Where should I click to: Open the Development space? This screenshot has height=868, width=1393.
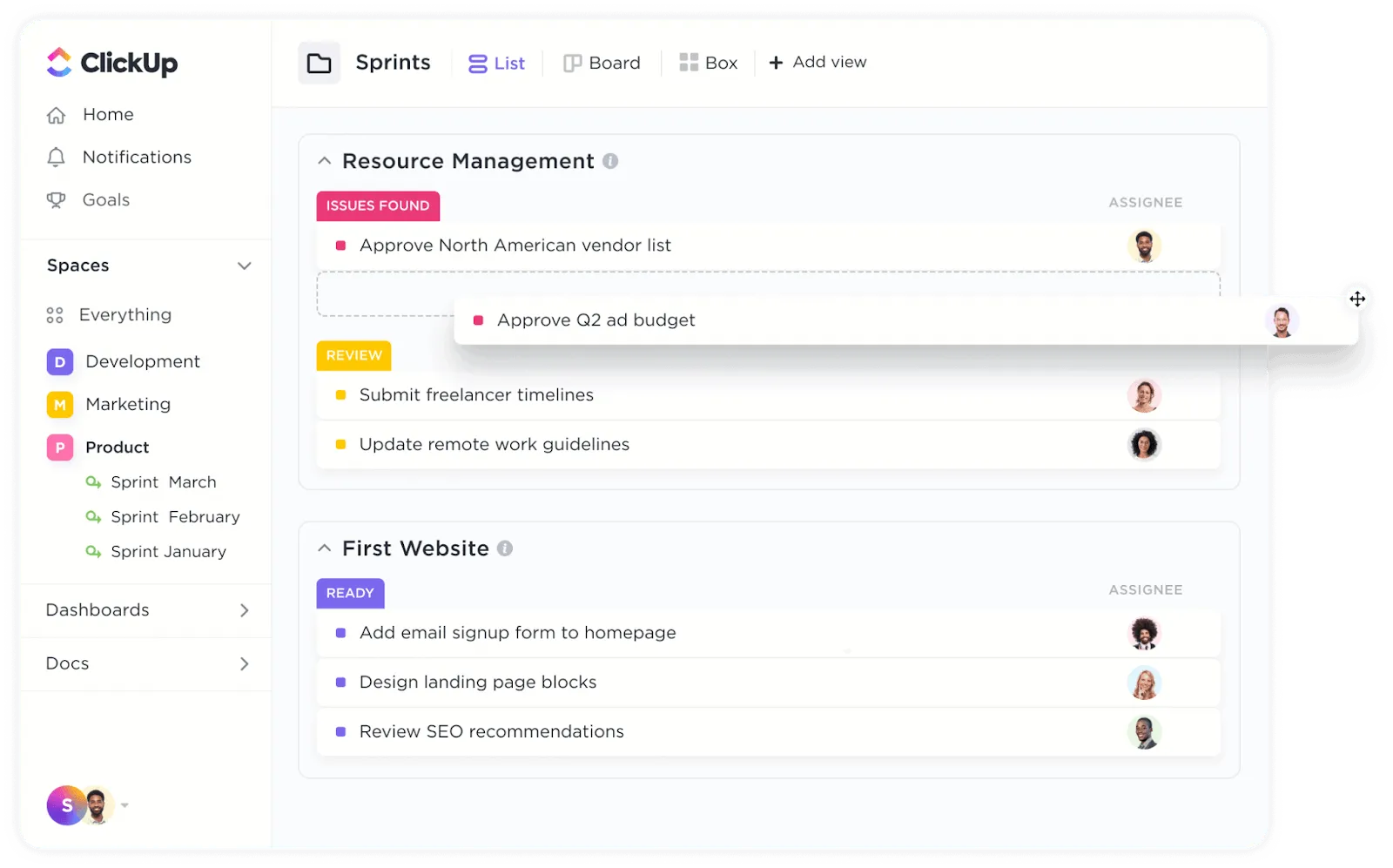pyautogui.click(x=143, y=361)
